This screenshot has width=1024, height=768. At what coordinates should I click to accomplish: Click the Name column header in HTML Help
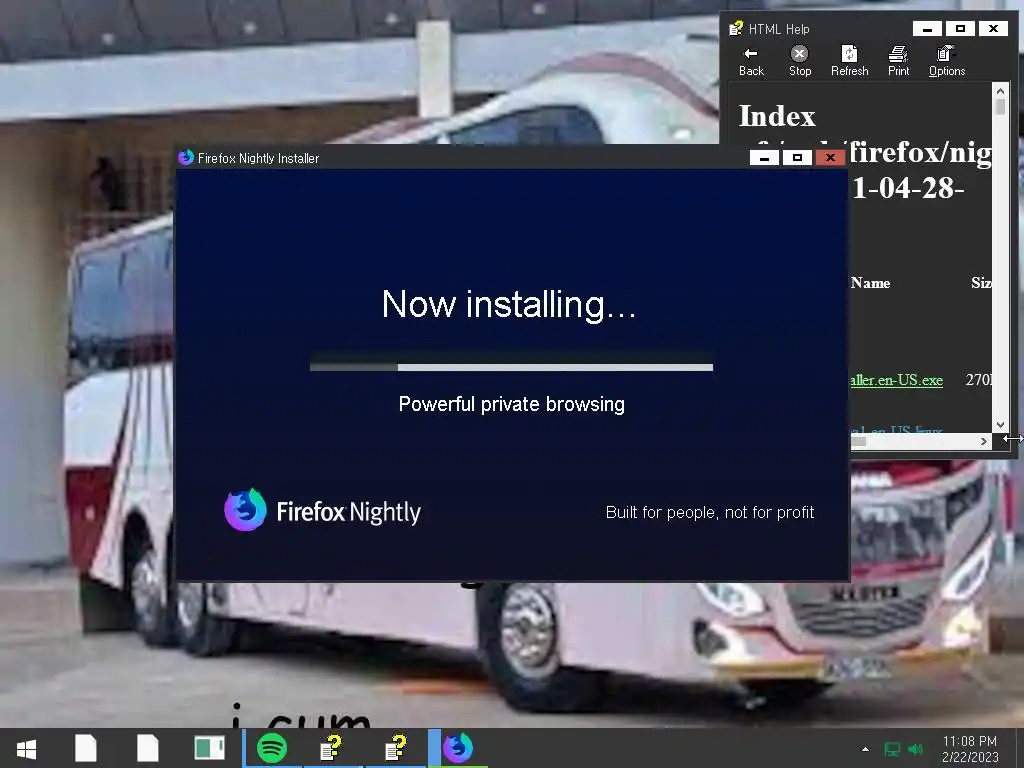871,283
